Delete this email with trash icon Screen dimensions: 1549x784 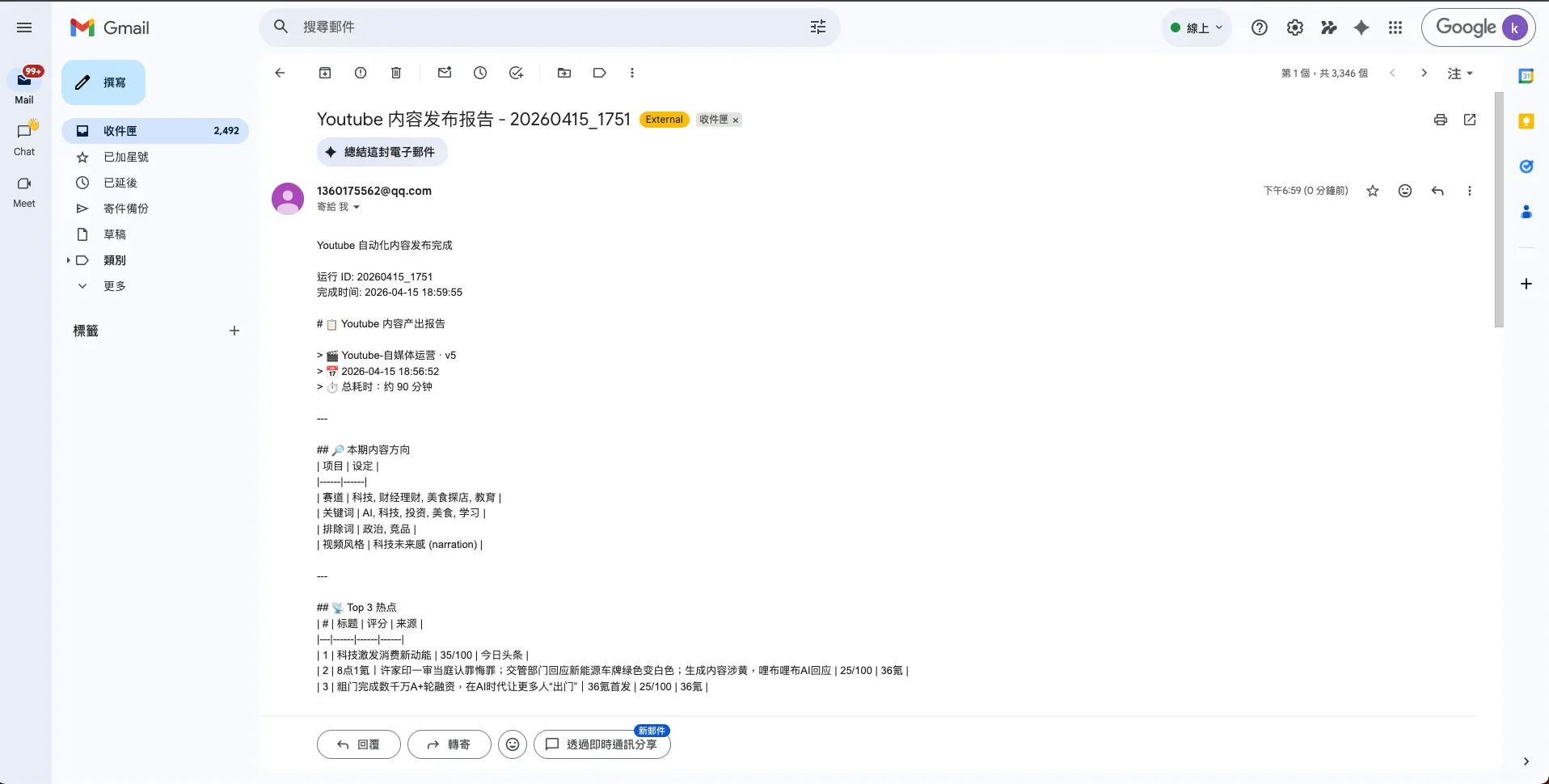[396, 73]
